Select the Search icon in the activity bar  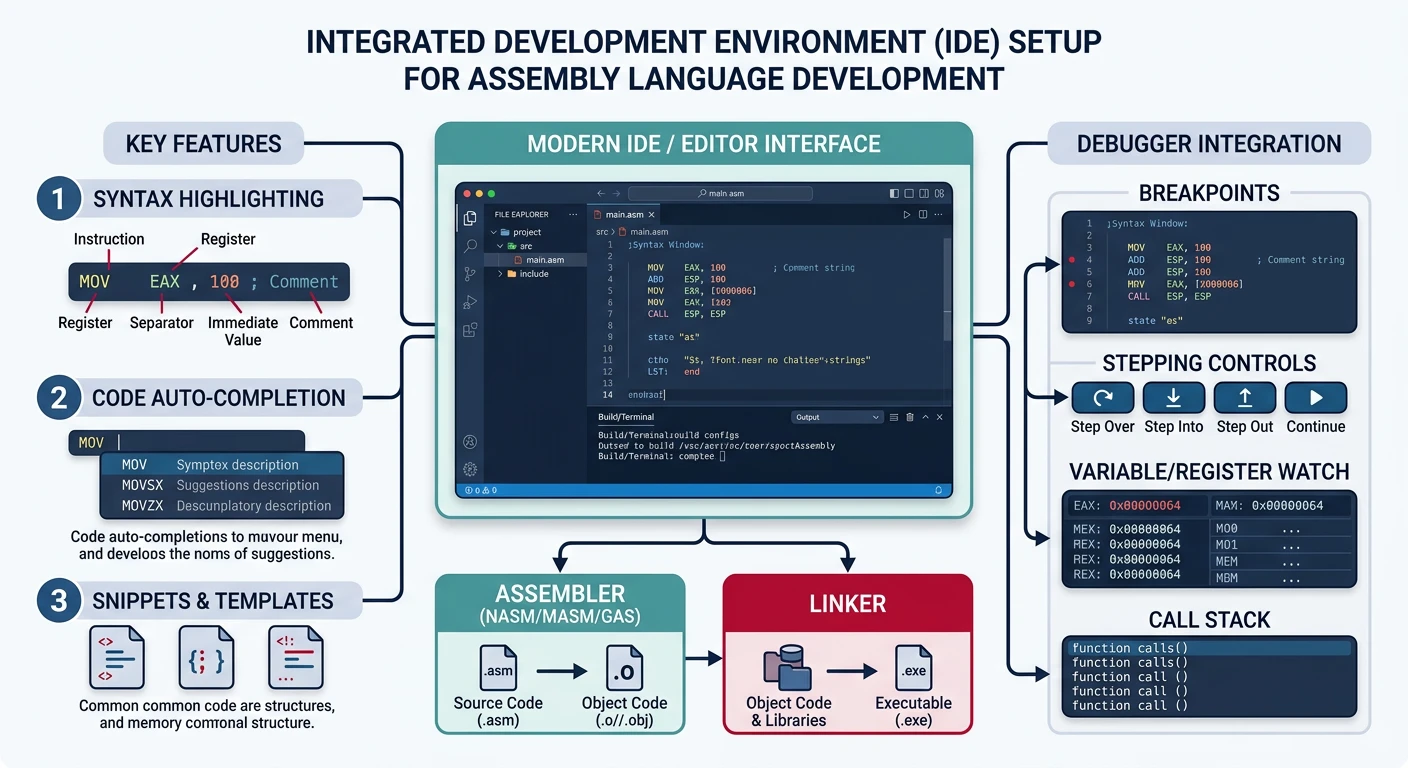click(x=470, y=245)
